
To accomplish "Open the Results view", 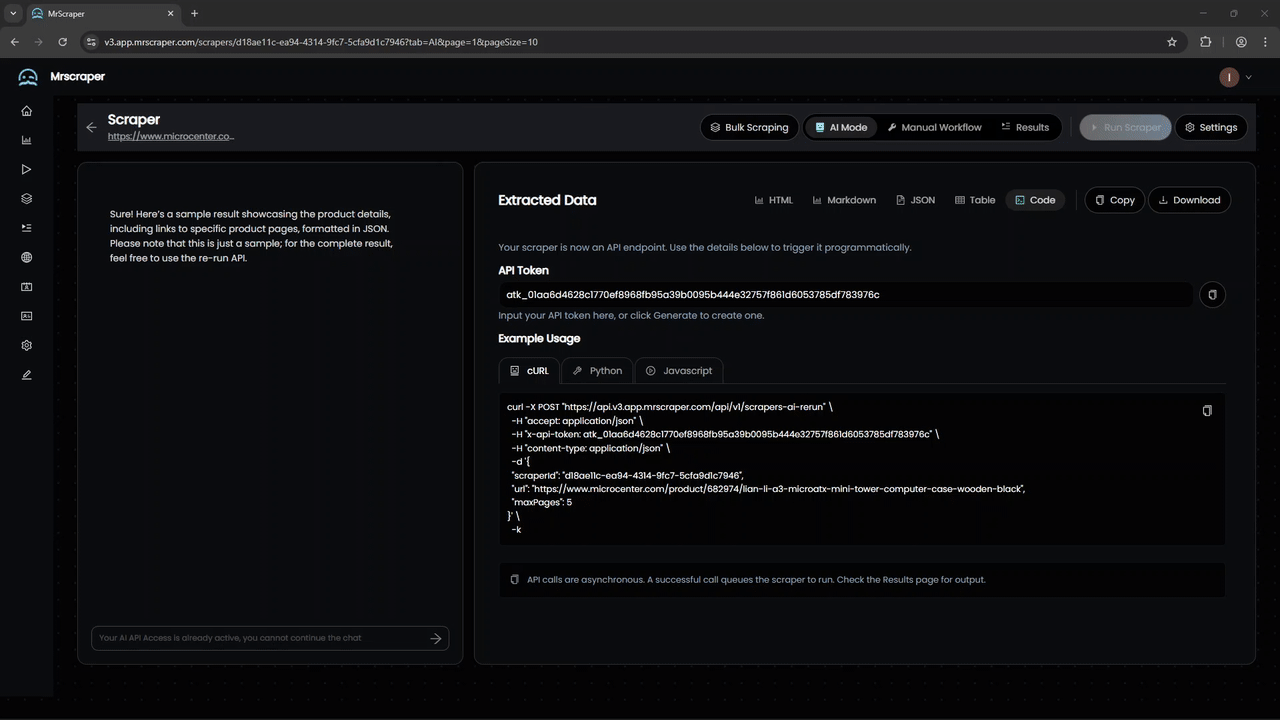I will coord(1025,128).
